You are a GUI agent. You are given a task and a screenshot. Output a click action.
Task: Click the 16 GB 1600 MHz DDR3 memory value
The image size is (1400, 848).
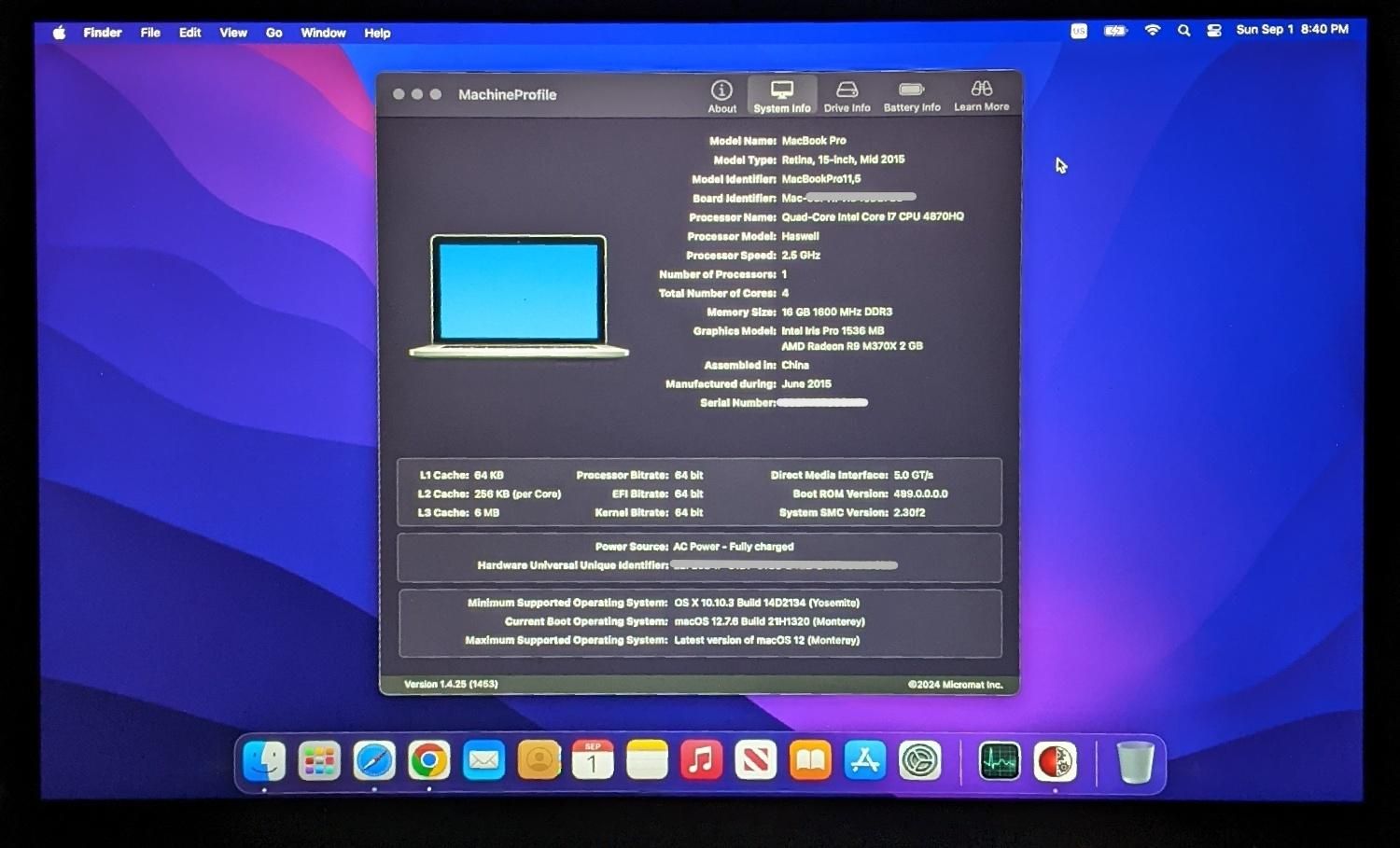(836, 312)
